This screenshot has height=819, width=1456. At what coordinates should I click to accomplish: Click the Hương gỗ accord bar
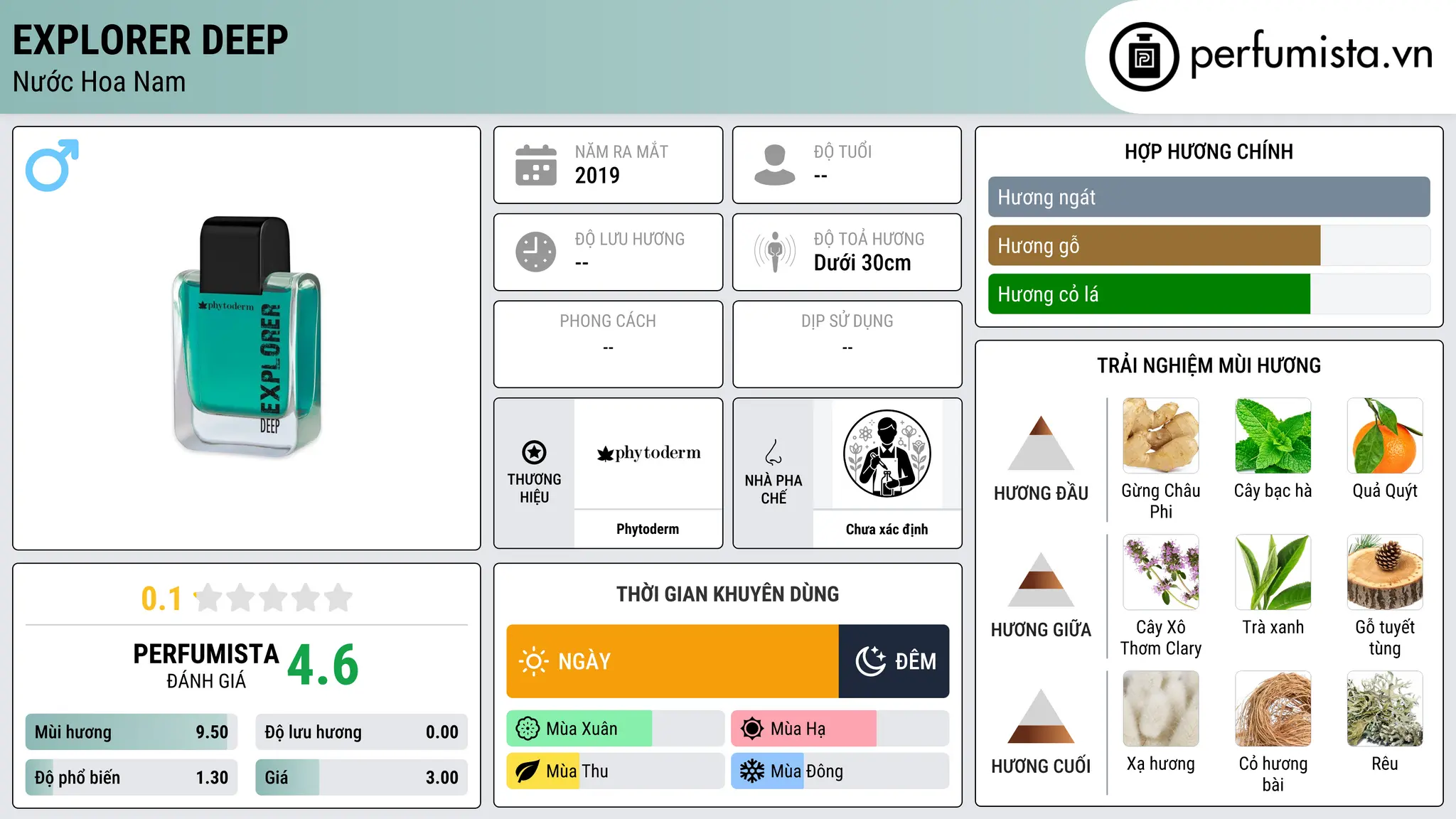click(1209, 245)
